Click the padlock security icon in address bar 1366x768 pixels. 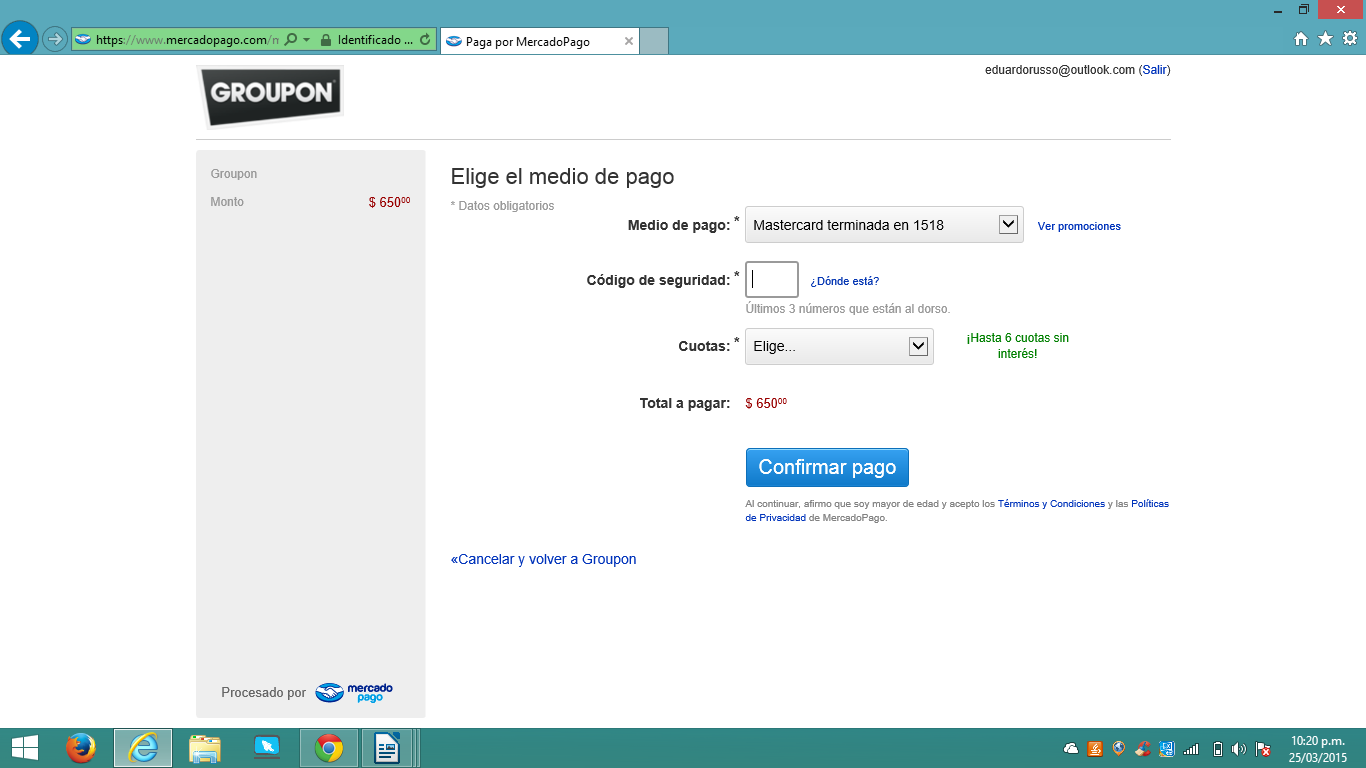click(325, 40)
